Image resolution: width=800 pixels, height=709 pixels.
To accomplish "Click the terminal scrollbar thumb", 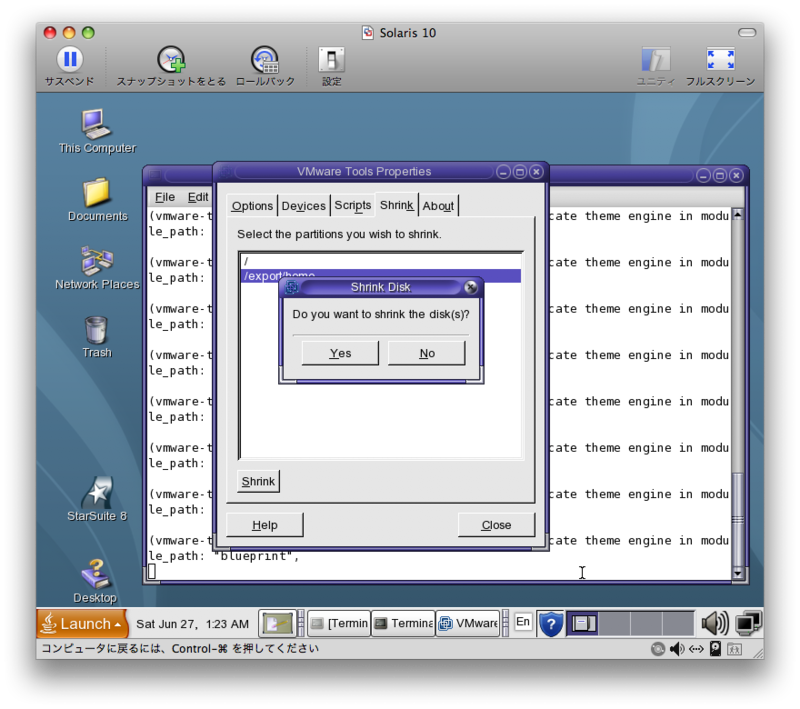I will pyautogui.click(x=737, y=519).
